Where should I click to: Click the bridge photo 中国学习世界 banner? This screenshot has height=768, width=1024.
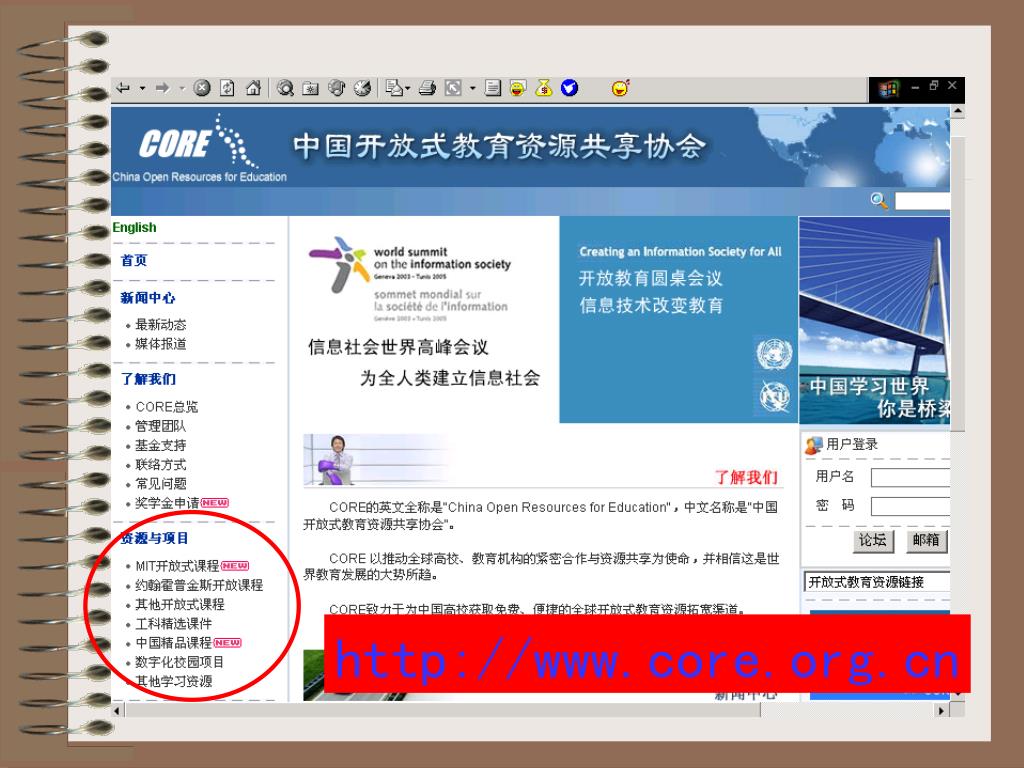click(874, 320)
